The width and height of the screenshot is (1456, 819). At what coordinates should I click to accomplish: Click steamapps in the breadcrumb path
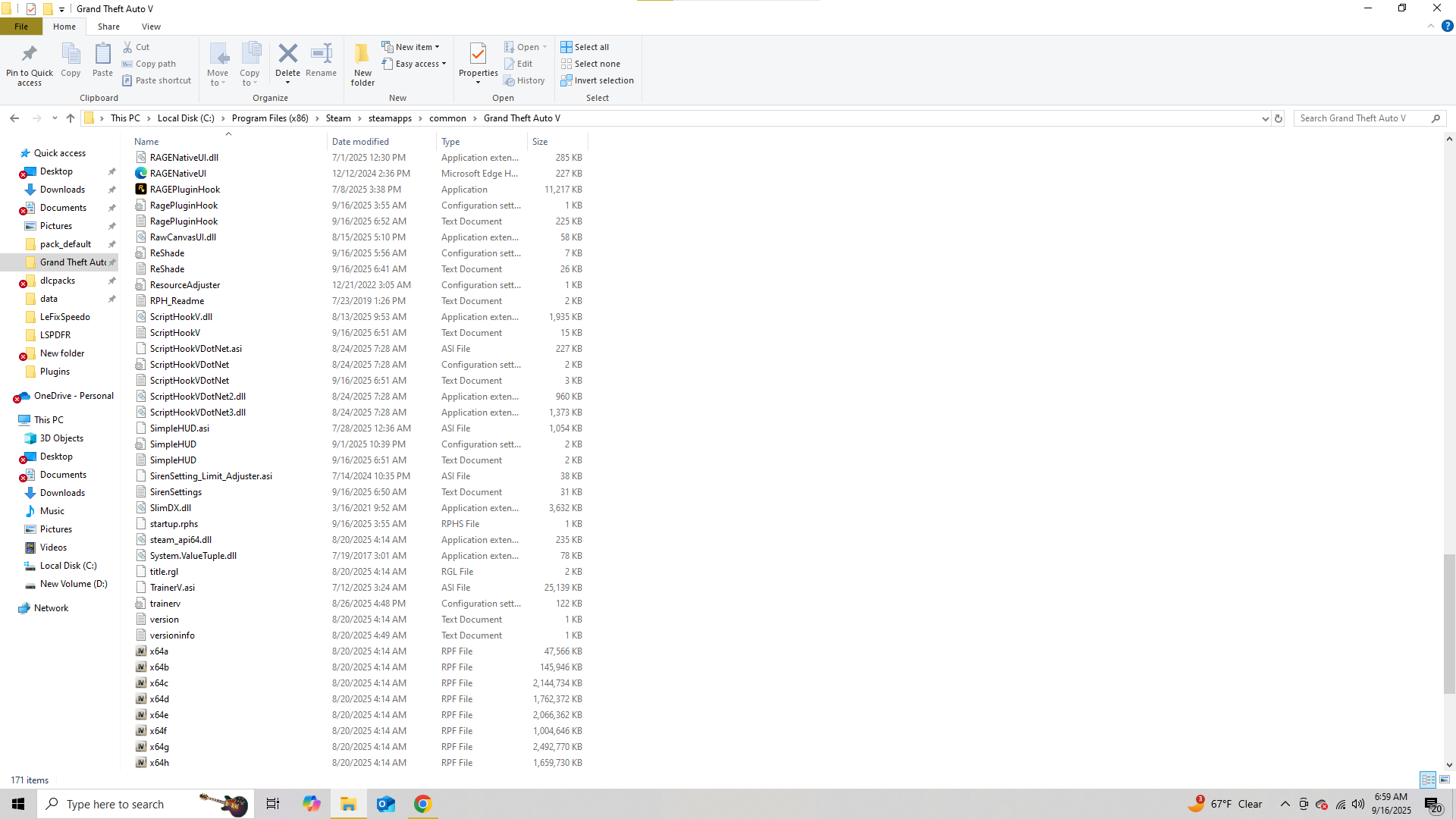(x=390, y=118)
